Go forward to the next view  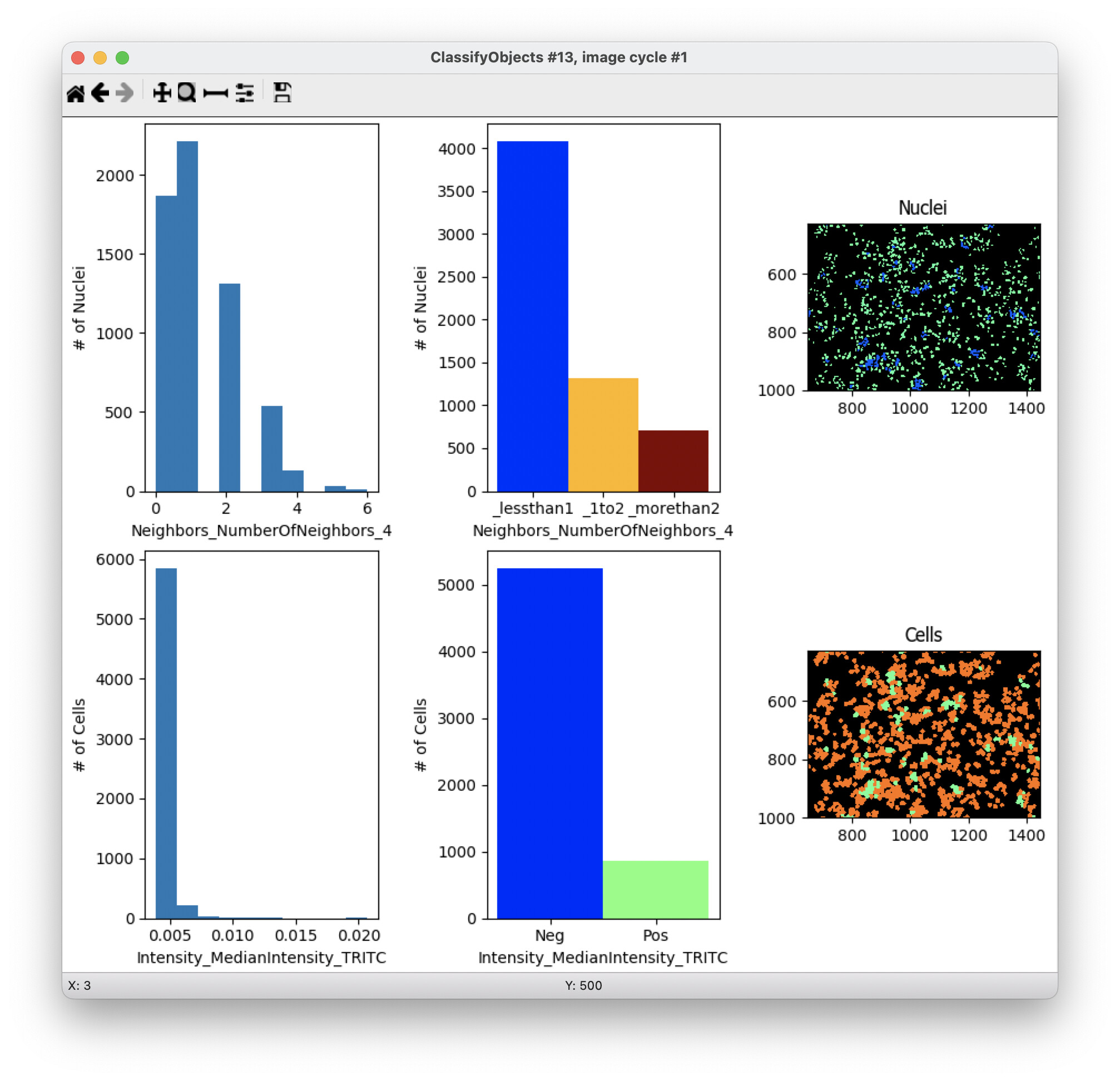coord(123,92)
